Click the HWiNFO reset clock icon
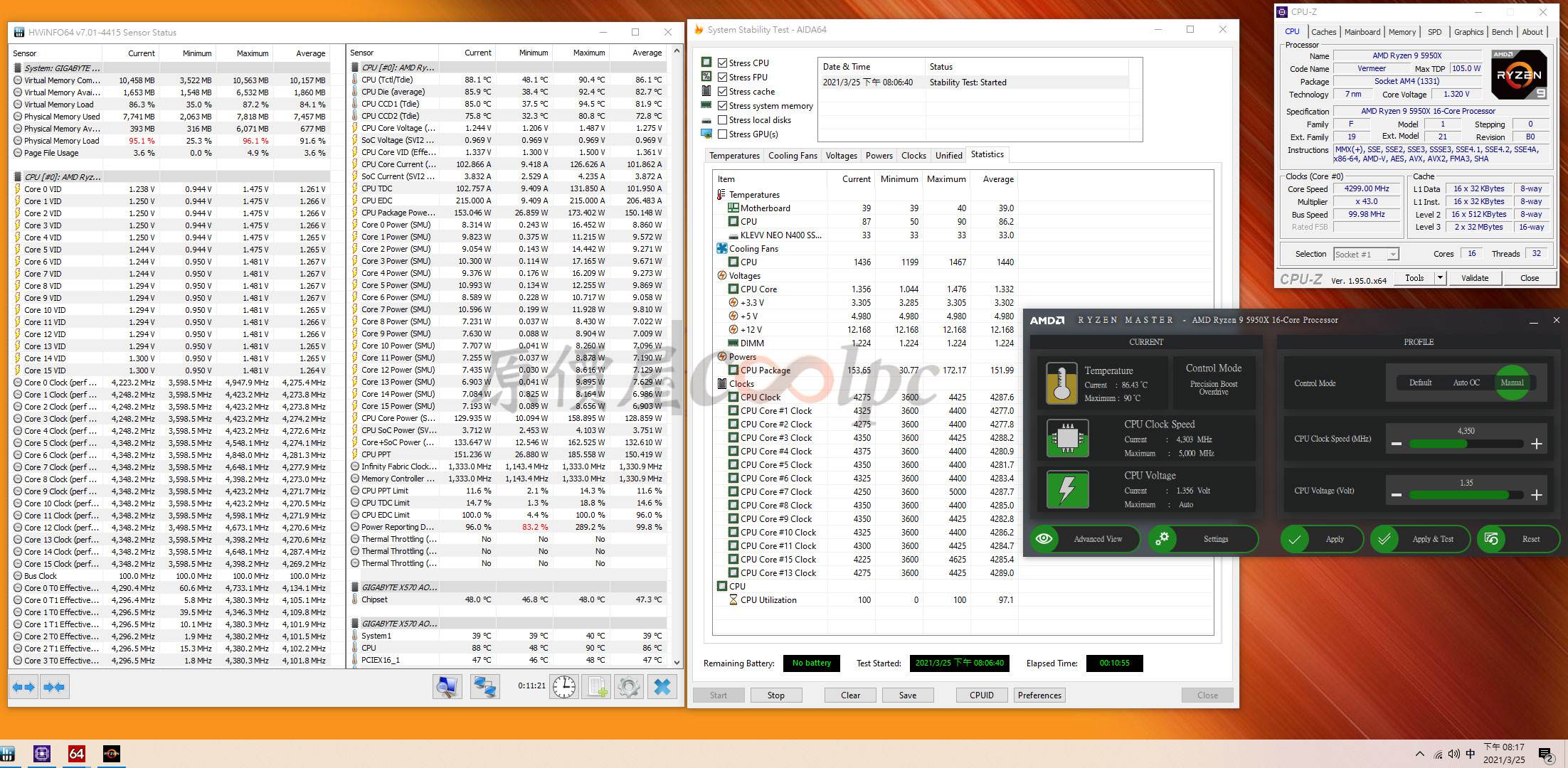 564,687
